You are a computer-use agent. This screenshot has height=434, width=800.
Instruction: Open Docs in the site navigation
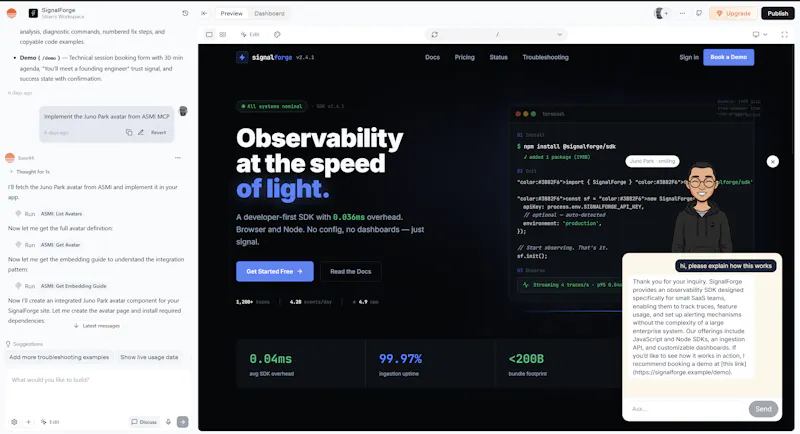pyautogui.click(x=432, y=57)
